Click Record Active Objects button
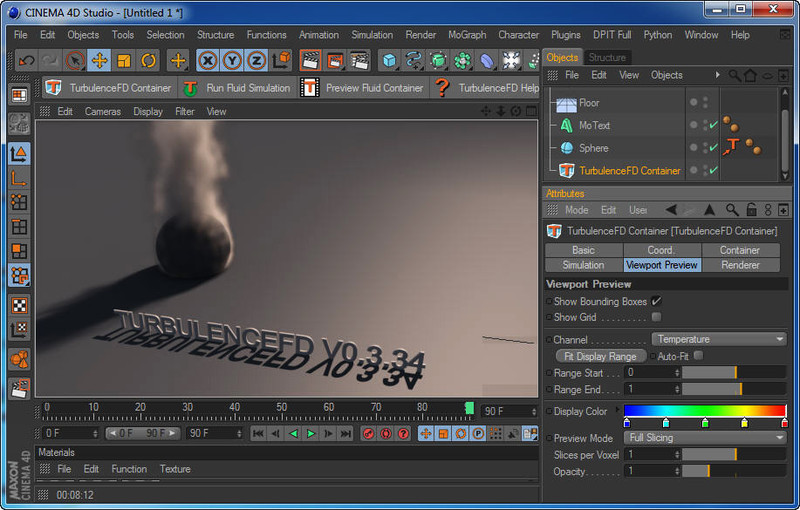Viewport: 800px width, 510px height. point(368,434)
